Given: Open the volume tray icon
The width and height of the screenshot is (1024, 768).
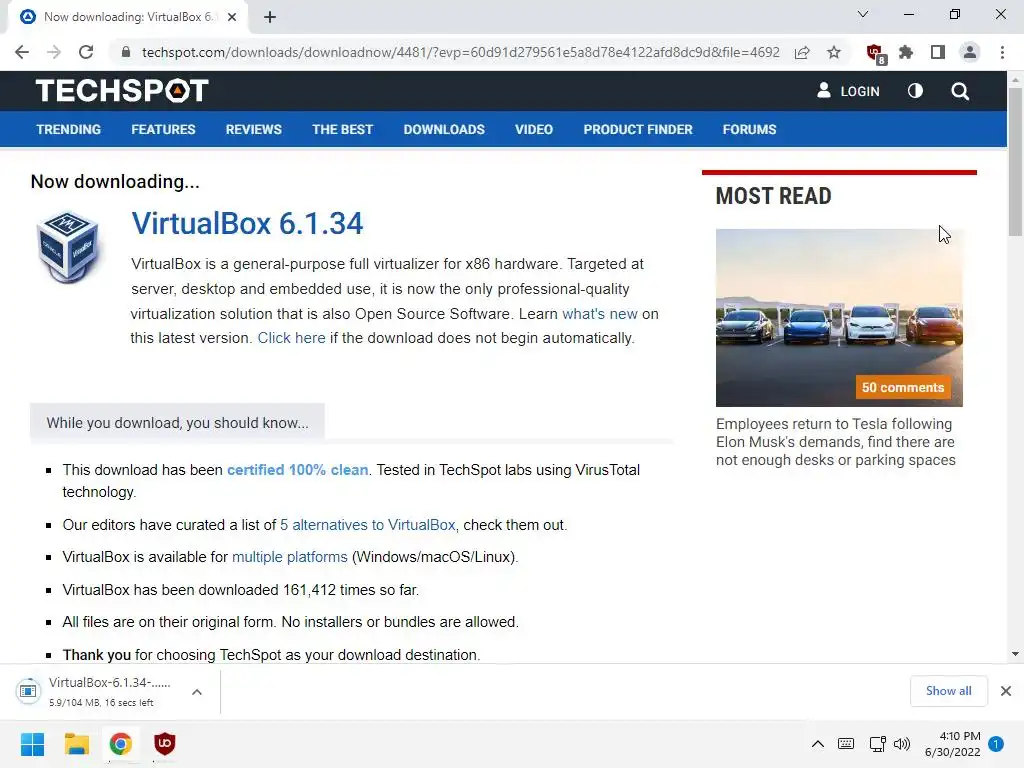Looking at the screenshot, I should click(x=902, y=744).
